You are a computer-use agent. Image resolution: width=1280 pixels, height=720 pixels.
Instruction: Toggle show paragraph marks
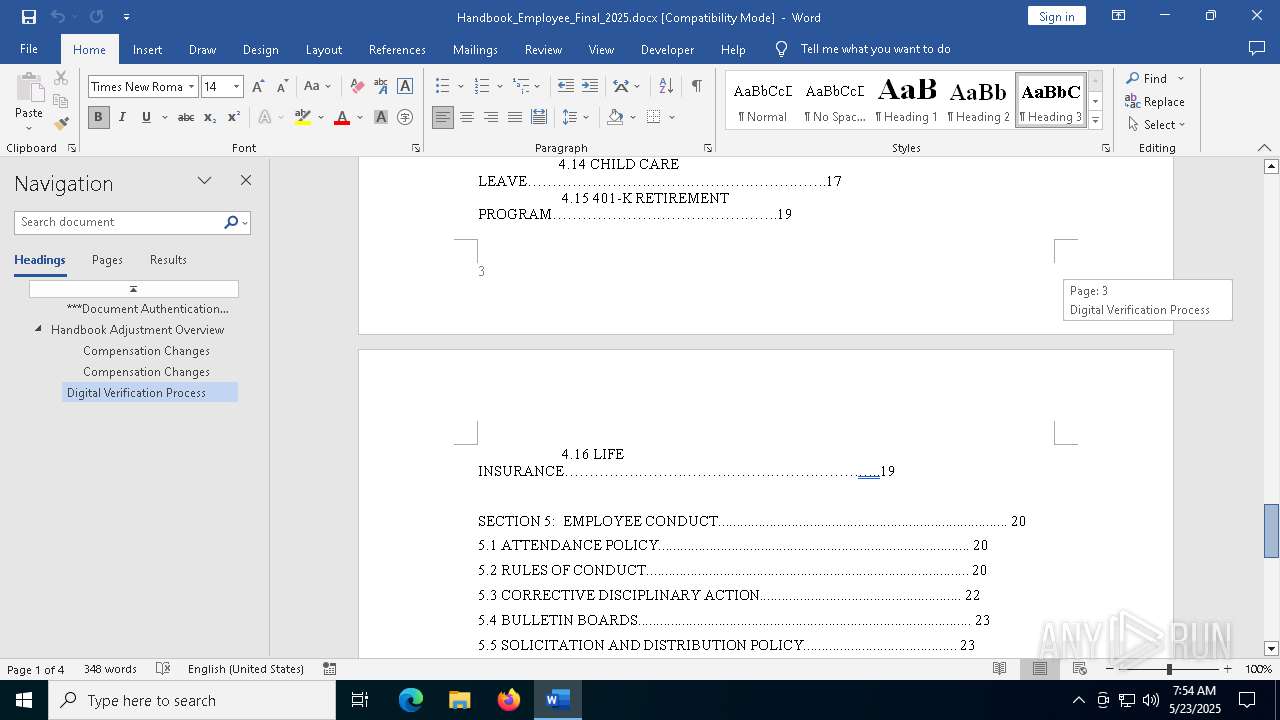click(696, 87)
